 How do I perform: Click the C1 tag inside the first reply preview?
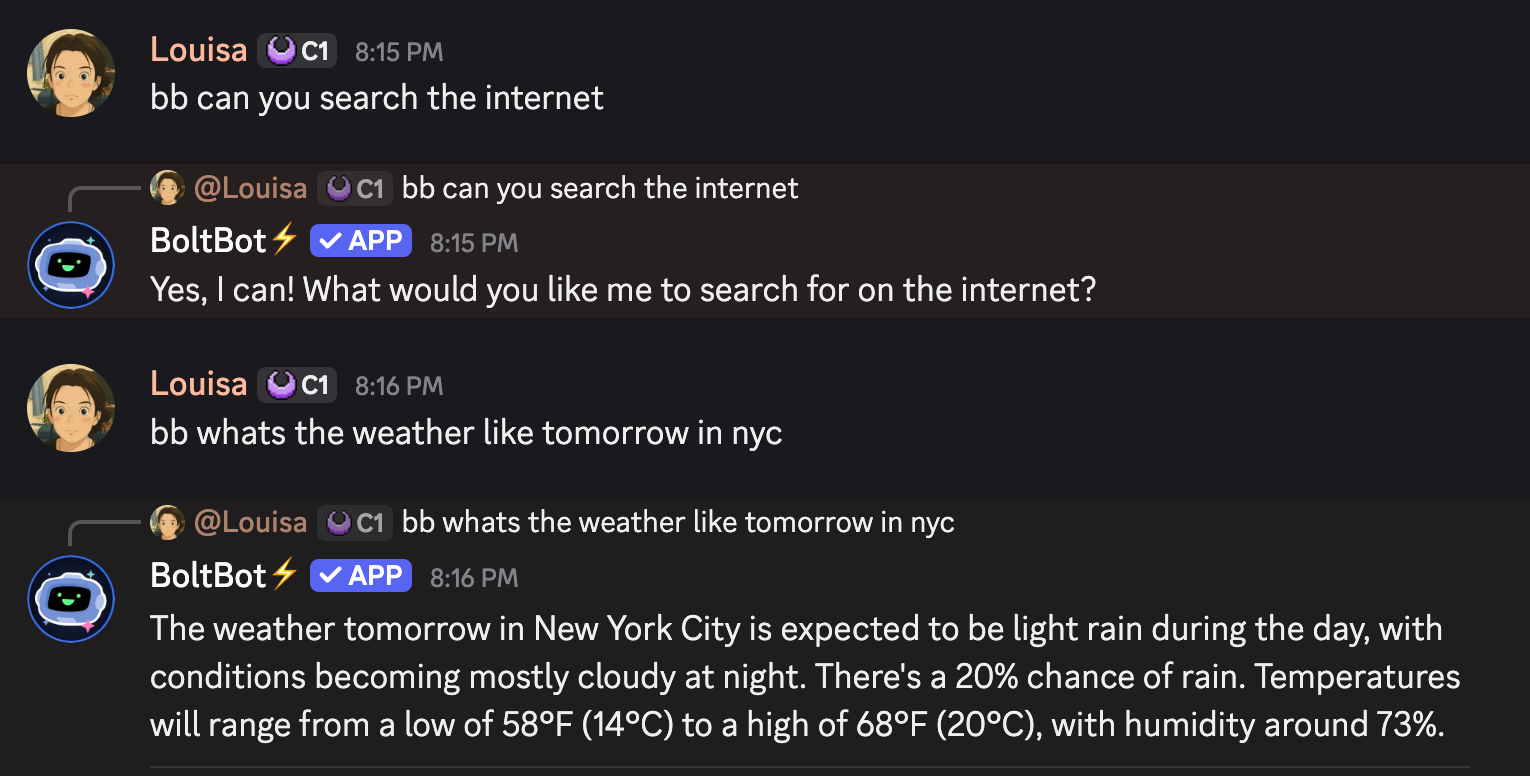coord(355,188)
